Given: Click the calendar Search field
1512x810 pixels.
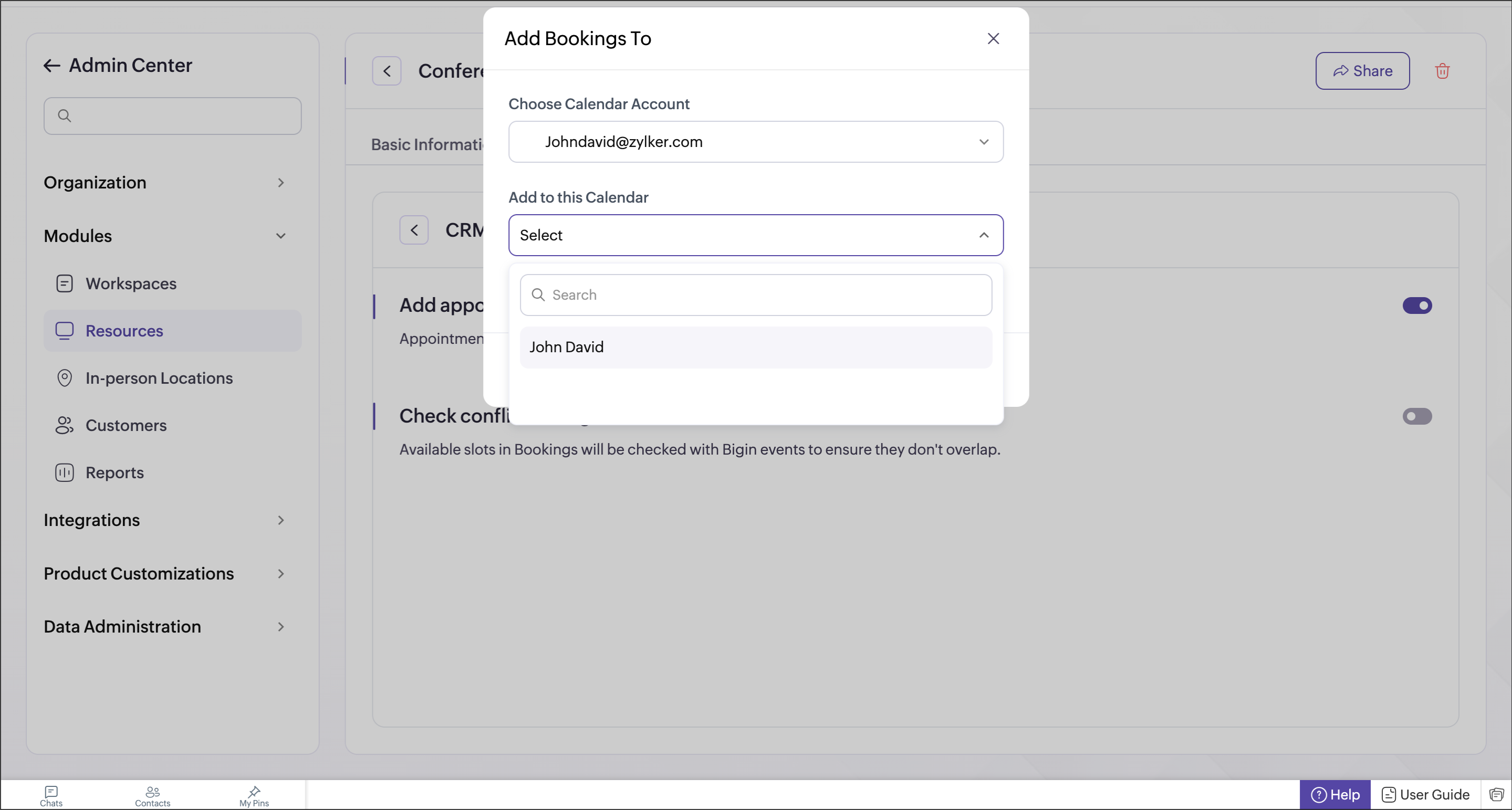Looking at the screenshot, I should 755,295.
